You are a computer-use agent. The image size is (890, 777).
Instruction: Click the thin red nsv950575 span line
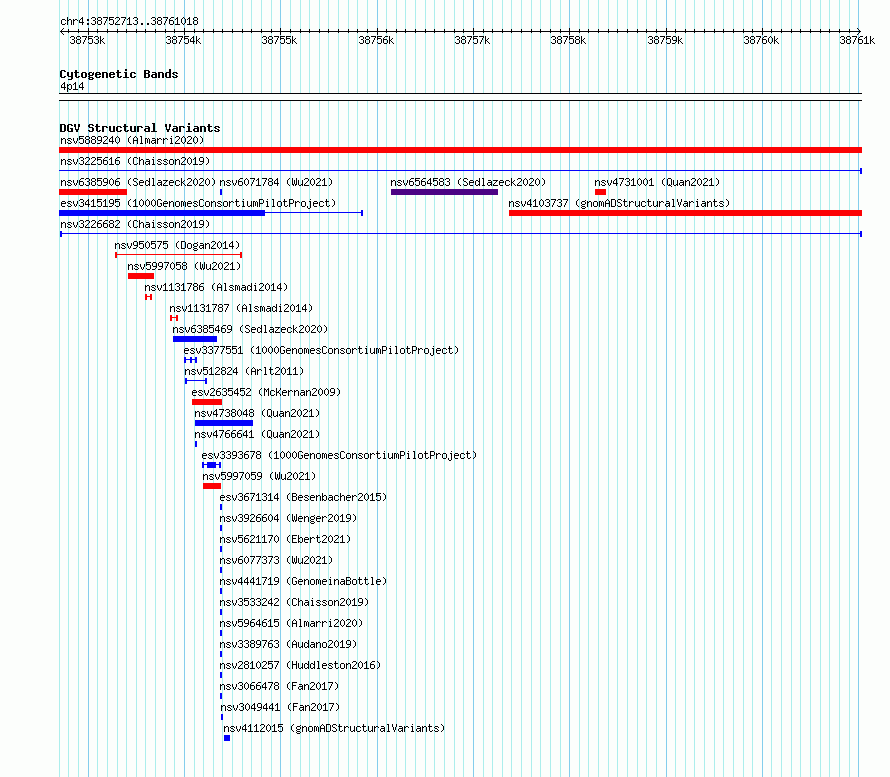click(x=179, y=255)
